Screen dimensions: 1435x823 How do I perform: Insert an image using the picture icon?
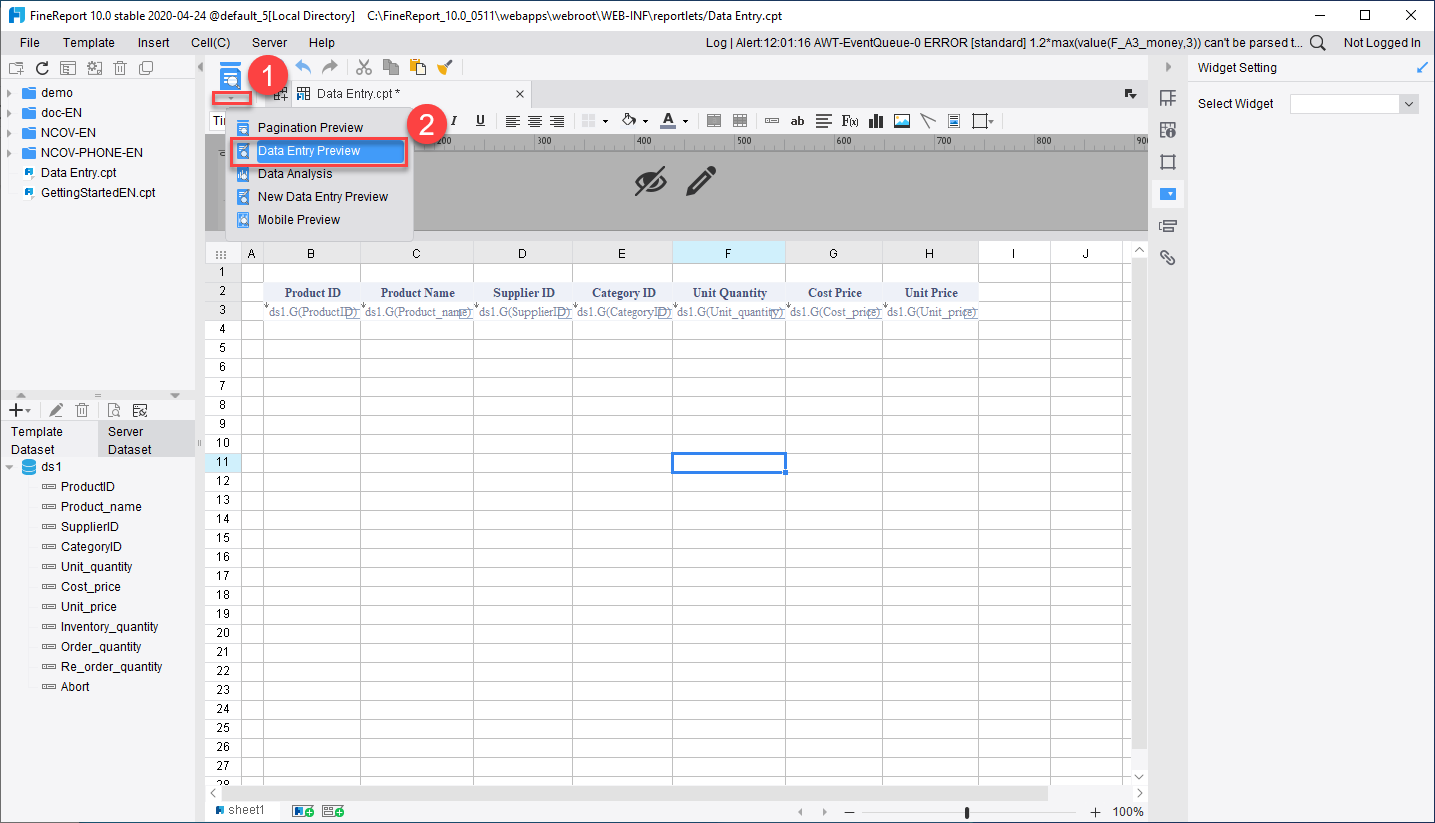[901, 120]
